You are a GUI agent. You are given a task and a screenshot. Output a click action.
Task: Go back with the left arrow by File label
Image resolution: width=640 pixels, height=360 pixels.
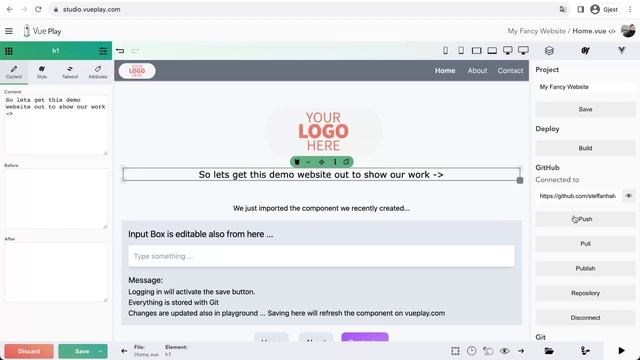[124, 351]
